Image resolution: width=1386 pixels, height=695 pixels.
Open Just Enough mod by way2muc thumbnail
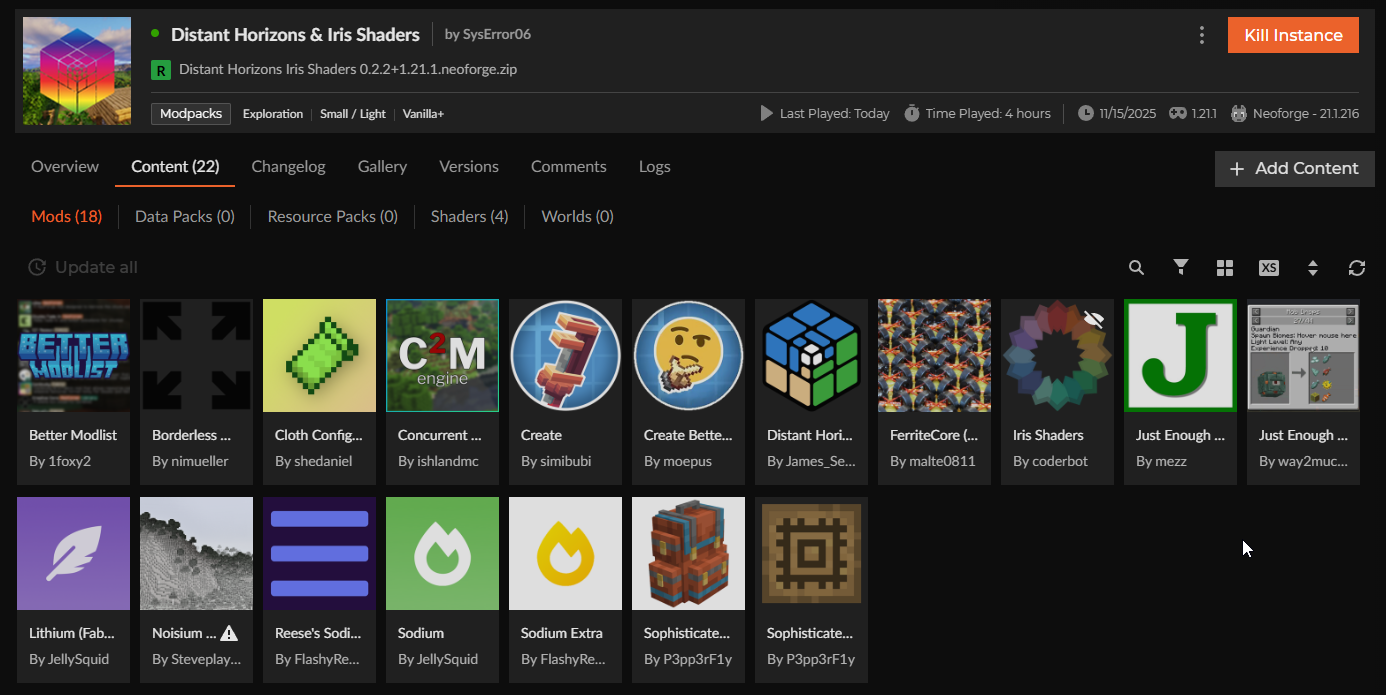1304,355
